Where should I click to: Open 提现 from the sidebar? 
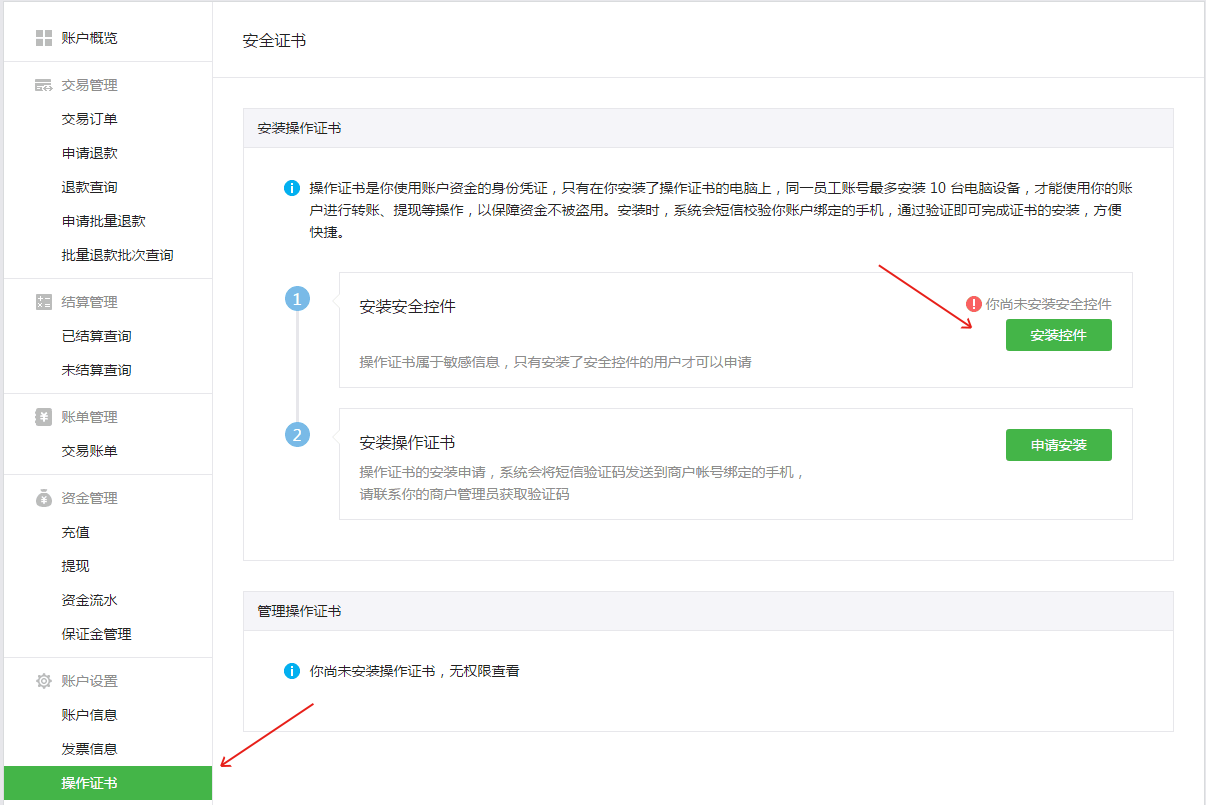coord(77,565)
